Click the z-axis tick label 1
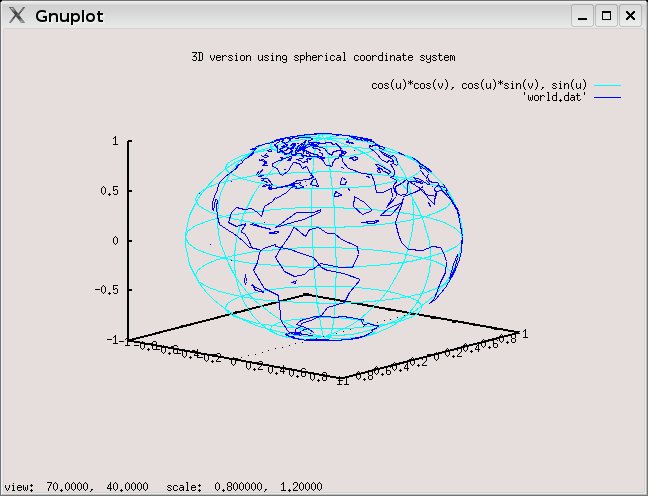The image size is (648, 496). pyautogui.click(x=116, y=142)
